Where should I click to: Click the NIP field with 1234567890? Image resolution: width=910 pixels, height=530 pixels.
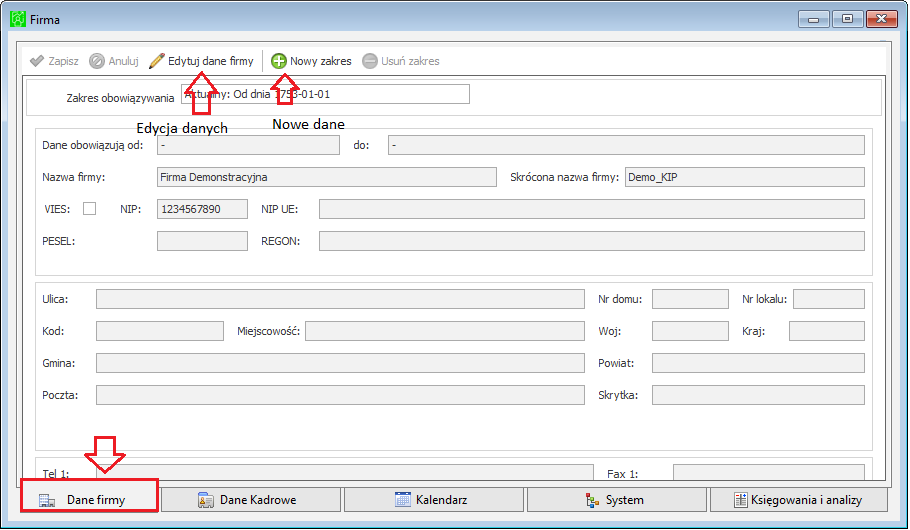click(x=202, y=209)
